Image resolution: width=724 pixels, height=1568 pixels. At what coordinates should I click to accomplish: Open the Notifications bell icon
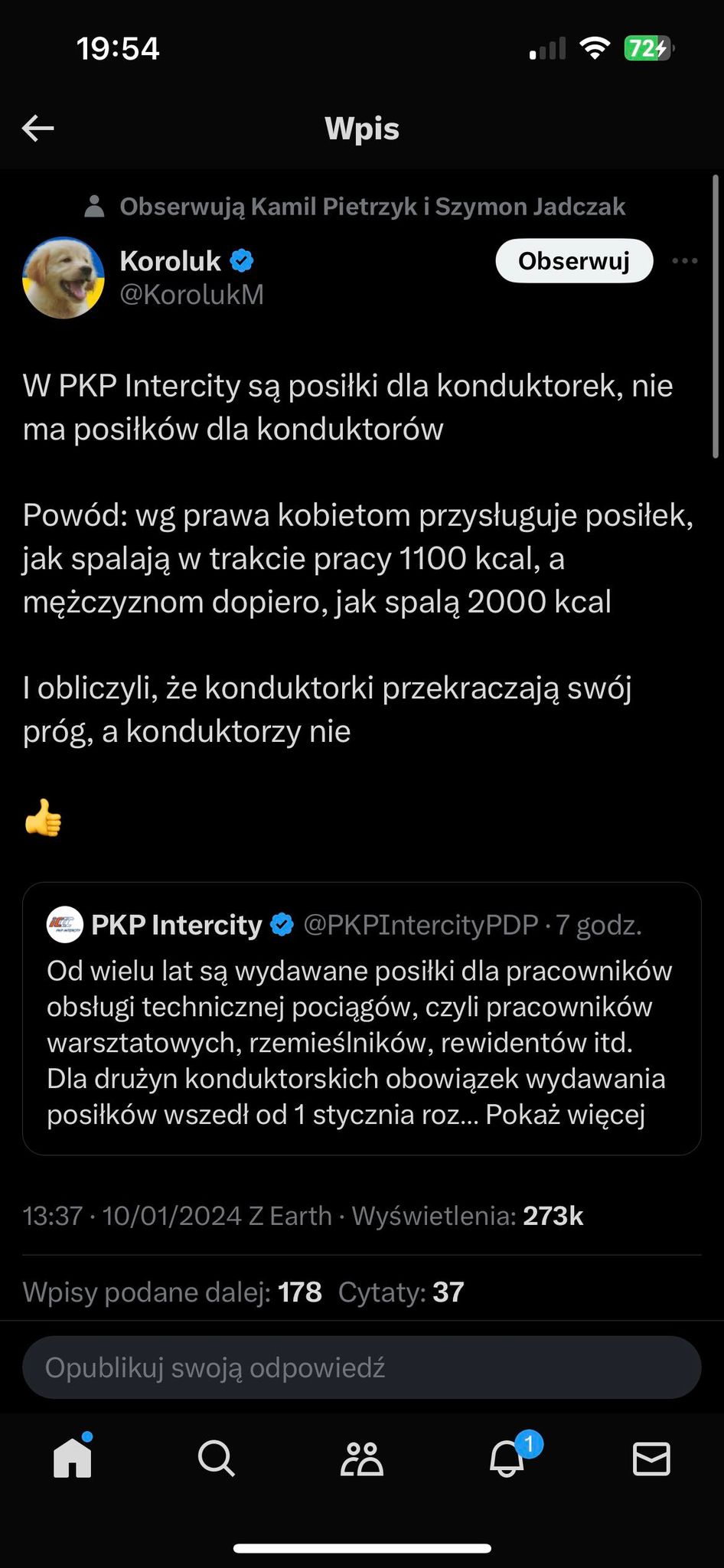click(x=507, y=1459)
